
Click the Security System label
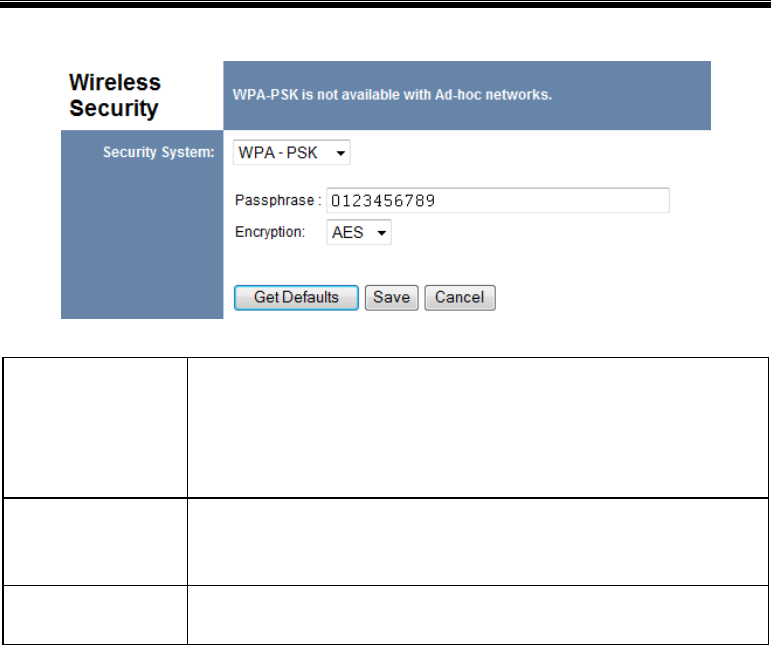[x=159, y=152]
